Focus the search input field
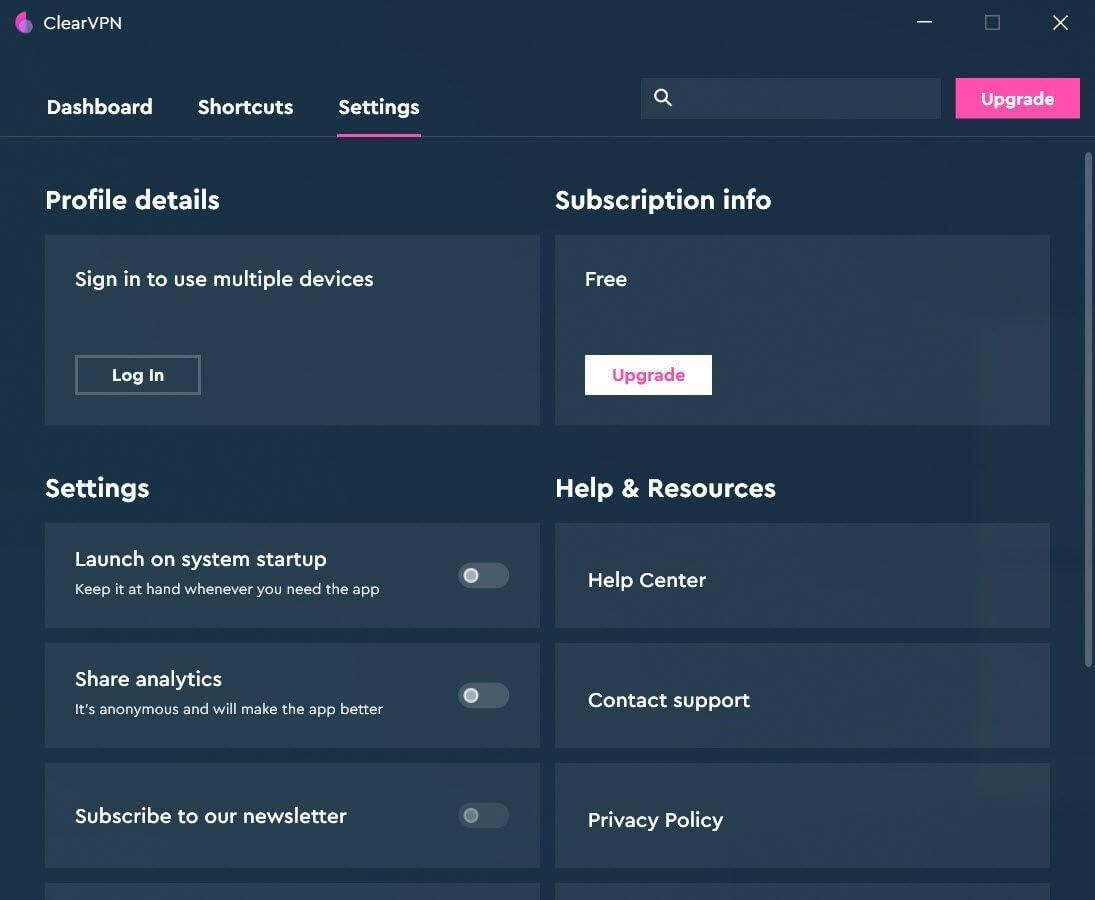The image size is (1095, 900). (805, 98)
